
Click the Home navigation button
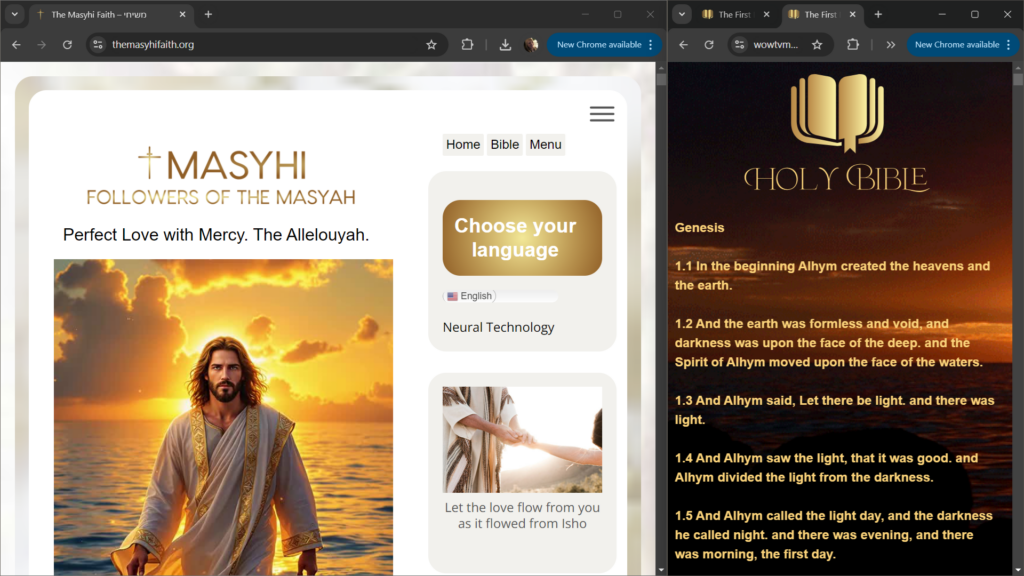point(462,144)
